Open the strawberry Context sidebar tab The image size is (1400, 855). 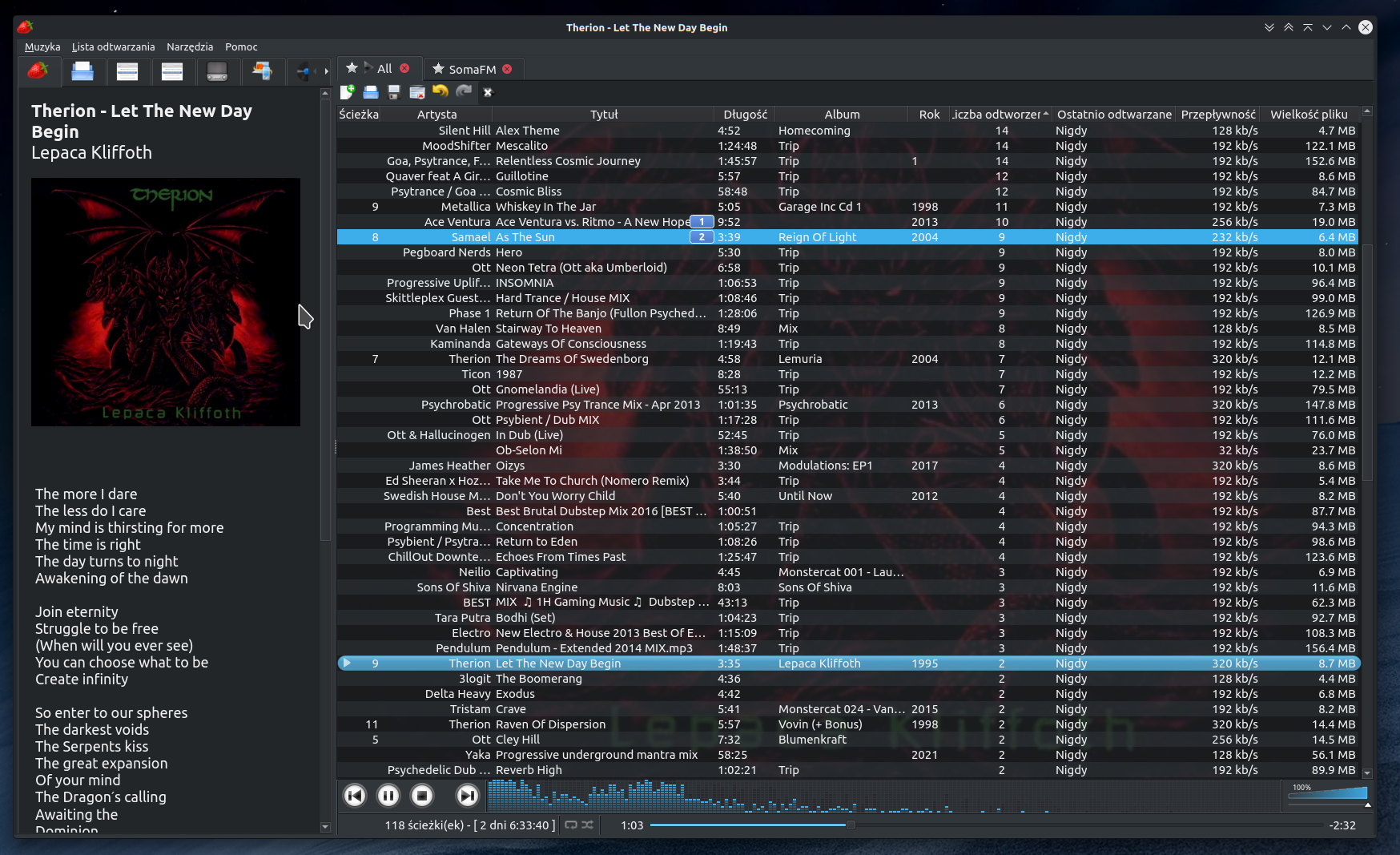coord(38,71)
